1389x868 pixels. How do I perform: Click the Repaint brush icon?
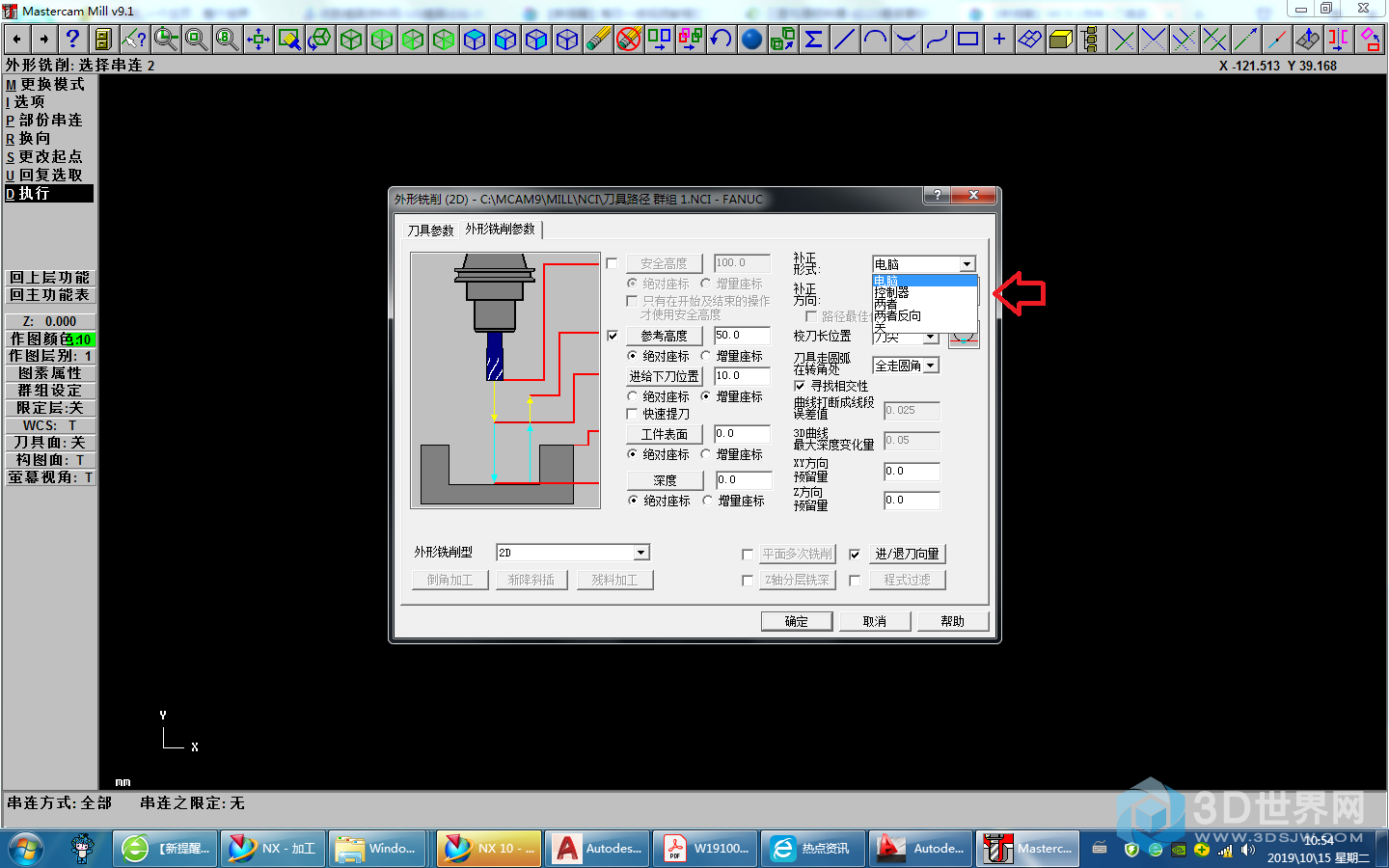coord(288,40)
